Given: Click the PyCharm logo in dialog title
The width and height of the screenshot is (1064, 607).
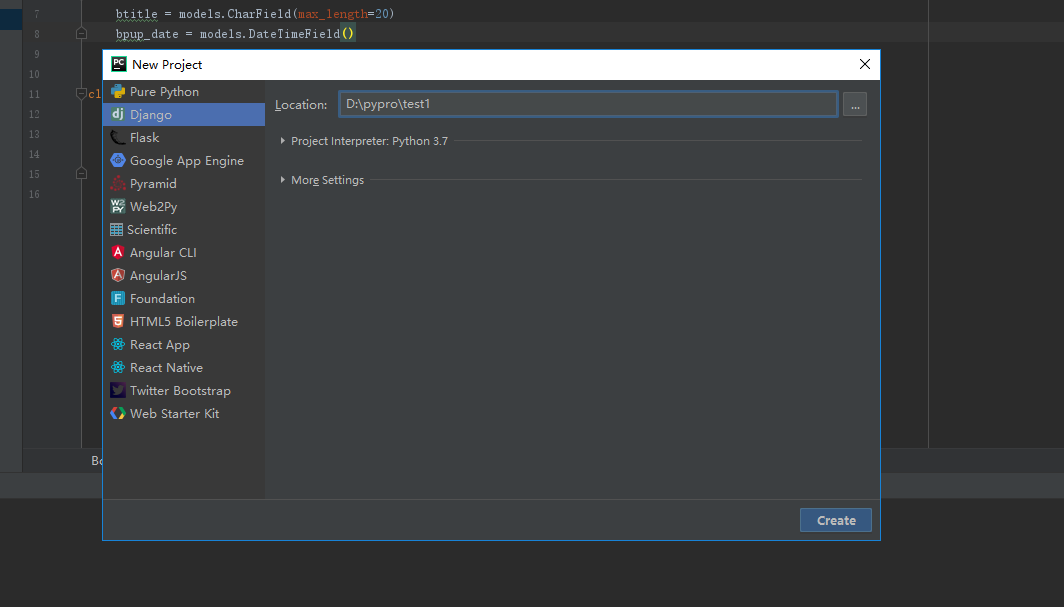Looking at the screenshot, I should tap(119, 64).
